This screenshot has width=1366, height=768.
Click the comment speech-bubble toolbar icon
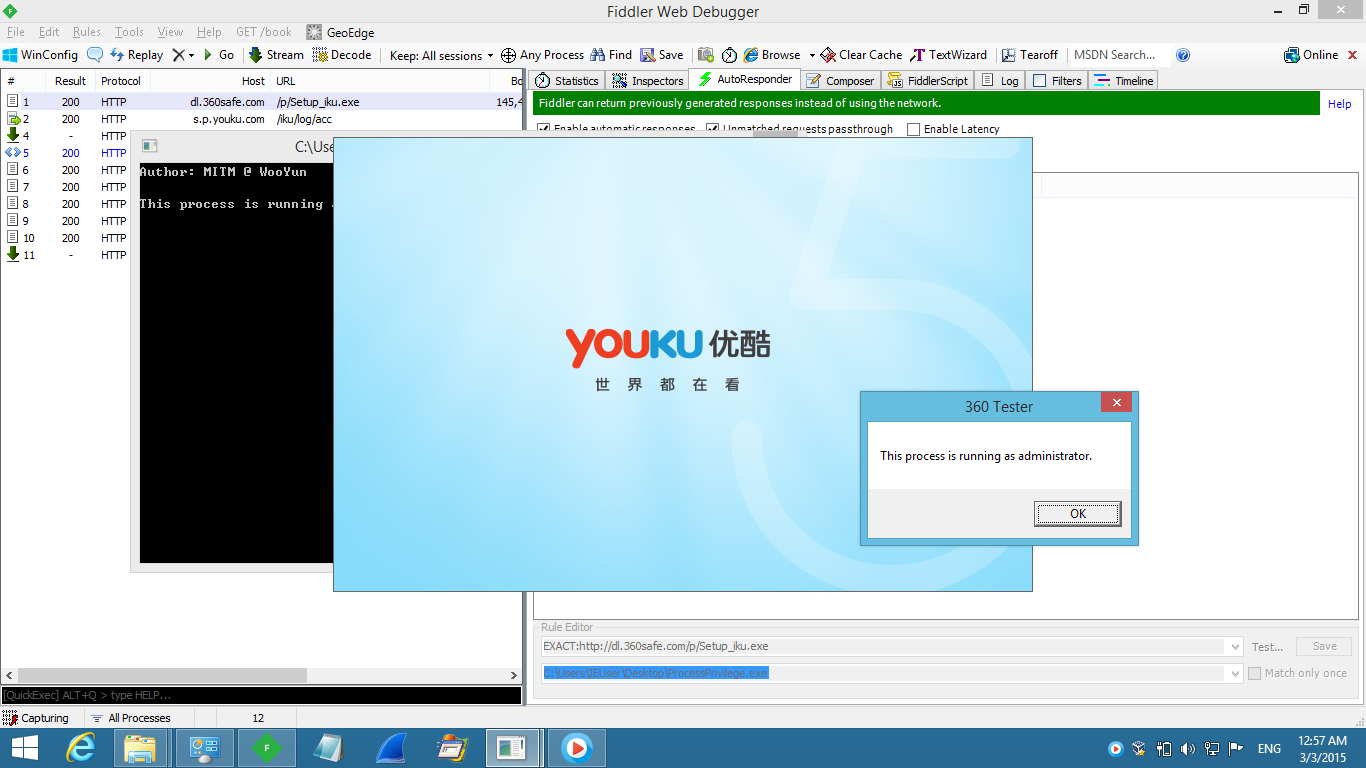(x=95, y=55)
